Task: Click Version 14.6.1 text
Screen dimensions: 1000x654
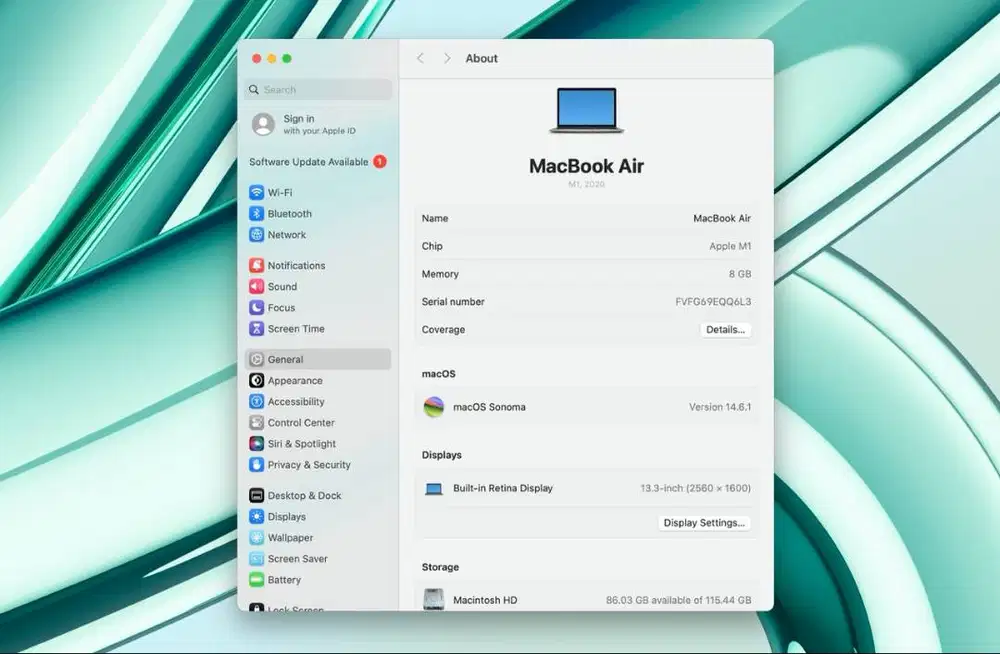Action: [720, 406]
